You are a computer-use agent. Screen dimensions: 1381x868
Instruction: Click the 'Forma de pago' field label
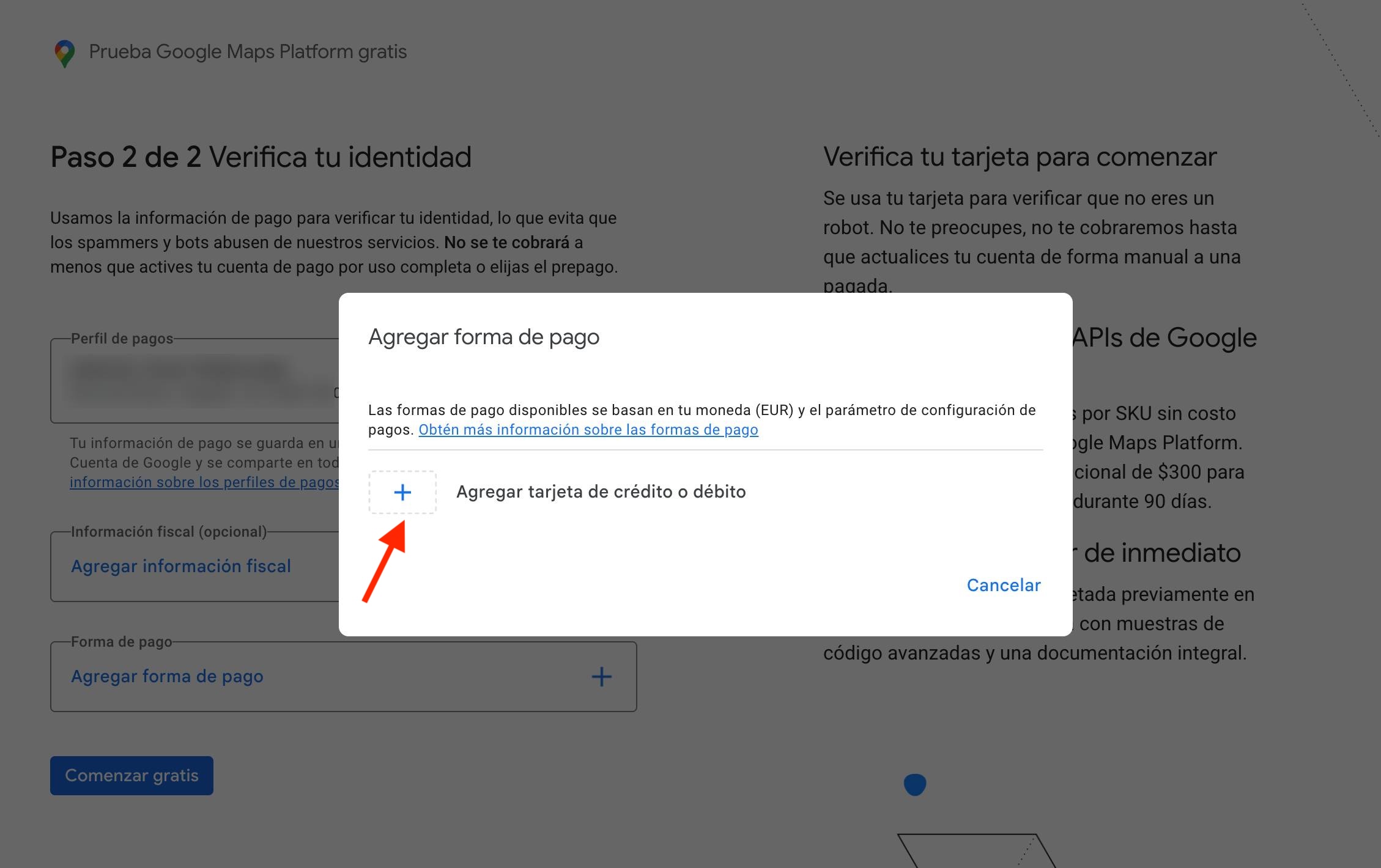click(122, 642)
